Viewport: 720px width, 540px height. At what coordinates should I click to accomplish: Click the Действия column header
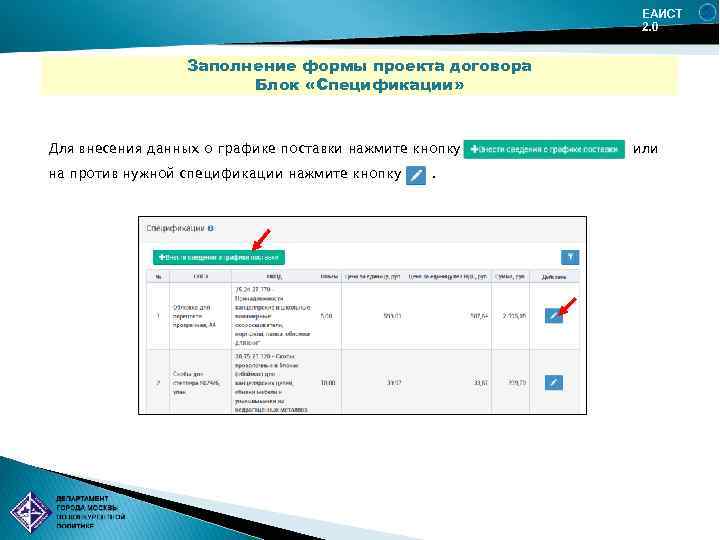554,277
